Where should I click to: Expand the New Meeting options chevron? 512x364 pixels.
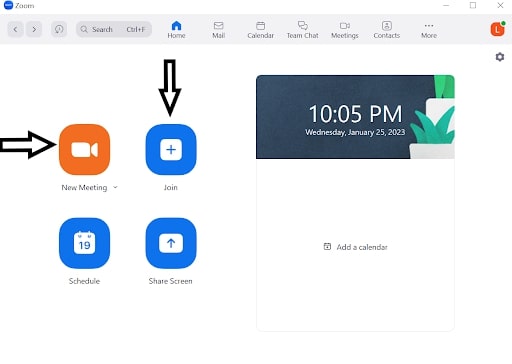[x=115, y=187]
